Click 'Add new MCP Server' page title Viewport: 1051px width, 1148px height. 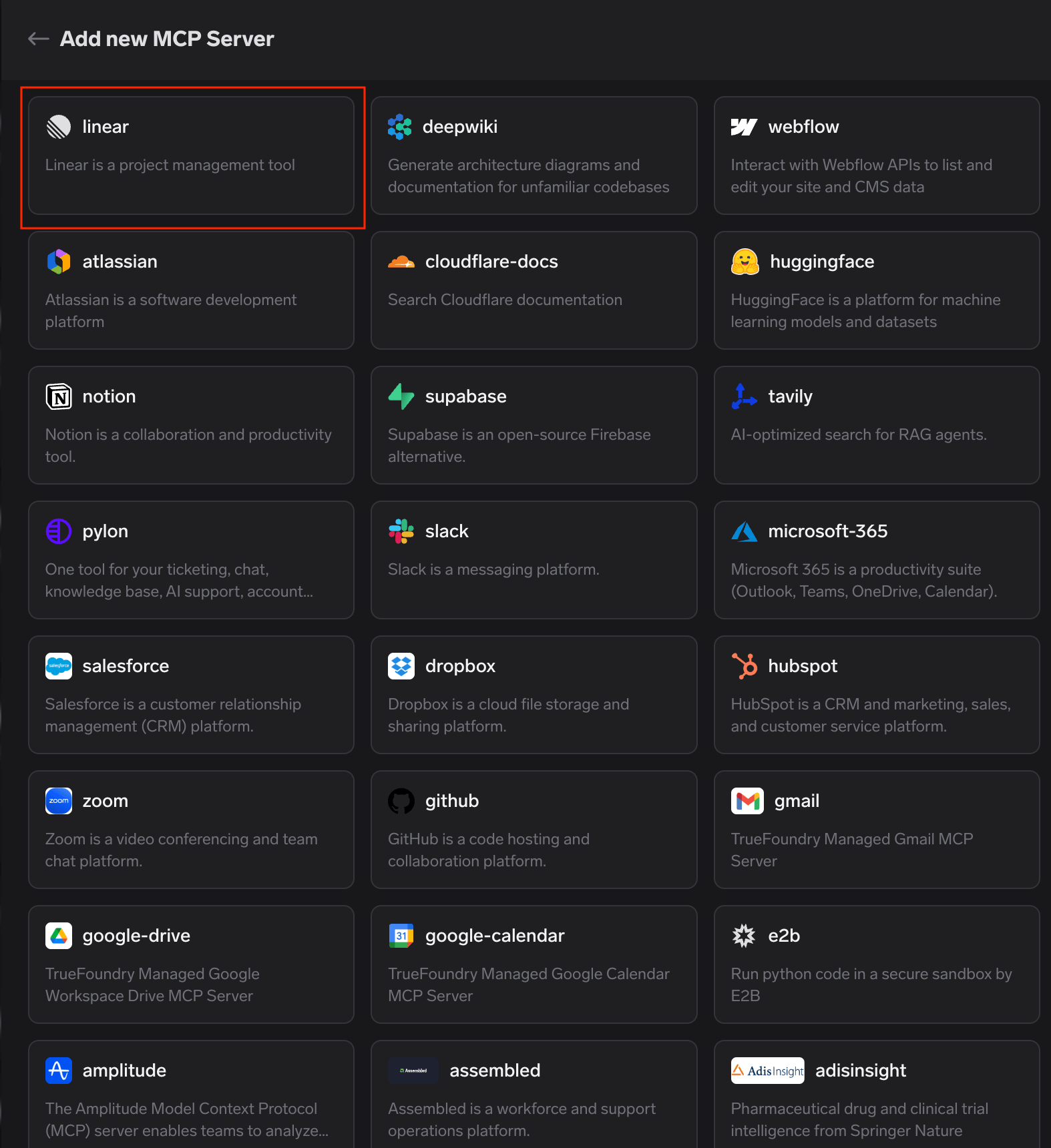point(167,39)
